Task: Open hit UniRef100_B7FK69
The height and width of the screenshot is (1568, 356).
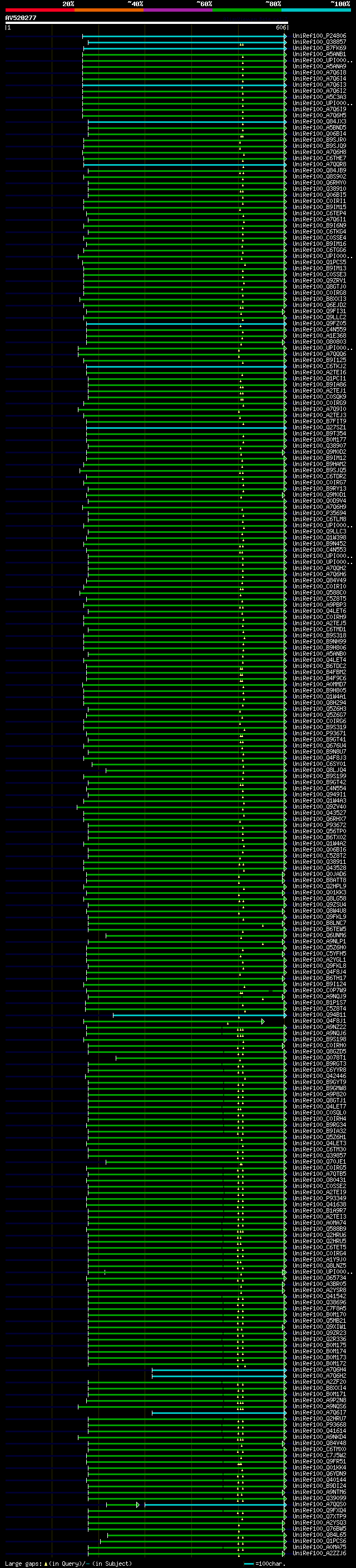Action: point(319,48)
